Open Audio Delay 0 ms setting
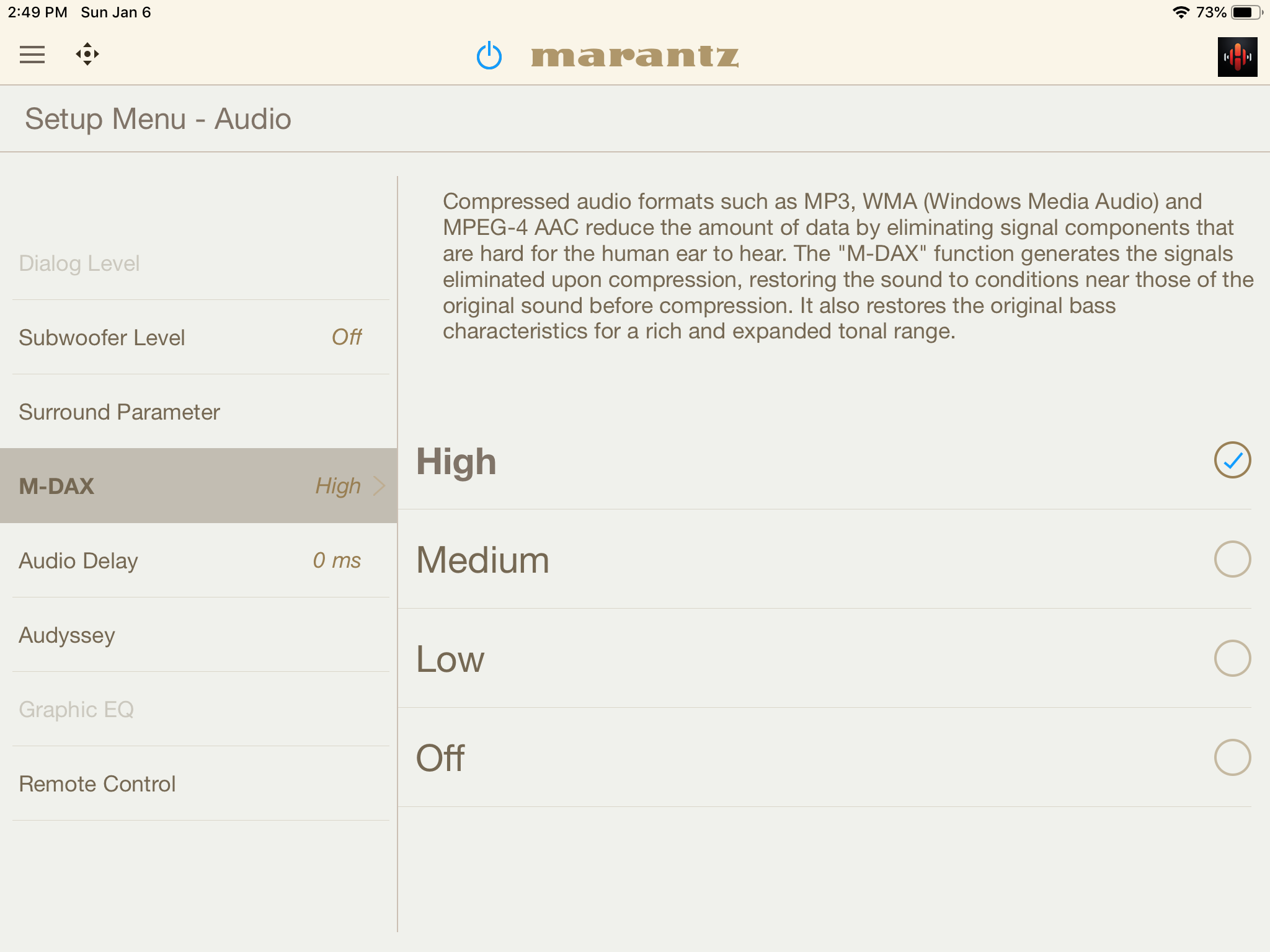1270x952 pixels. click(x=337, y=560)
